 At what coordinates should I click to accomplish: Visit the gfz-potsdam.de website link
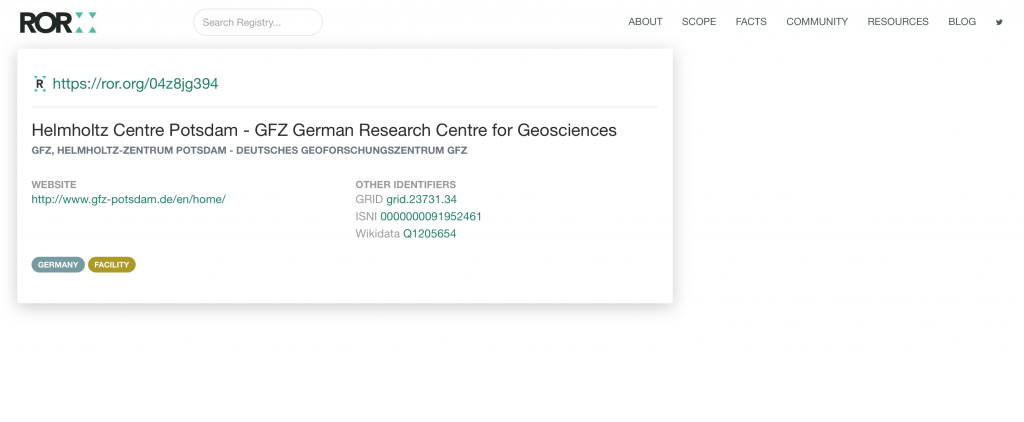128,199
